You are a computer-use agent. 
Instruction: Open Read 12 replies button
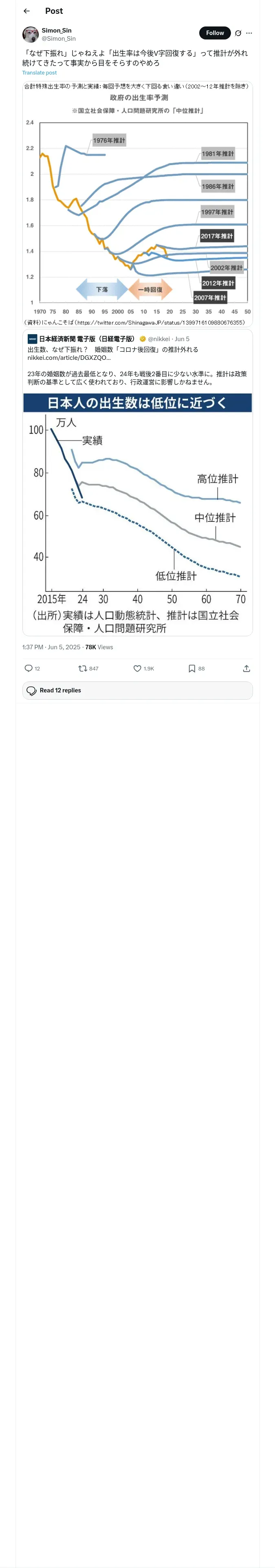tap(137, 690)
